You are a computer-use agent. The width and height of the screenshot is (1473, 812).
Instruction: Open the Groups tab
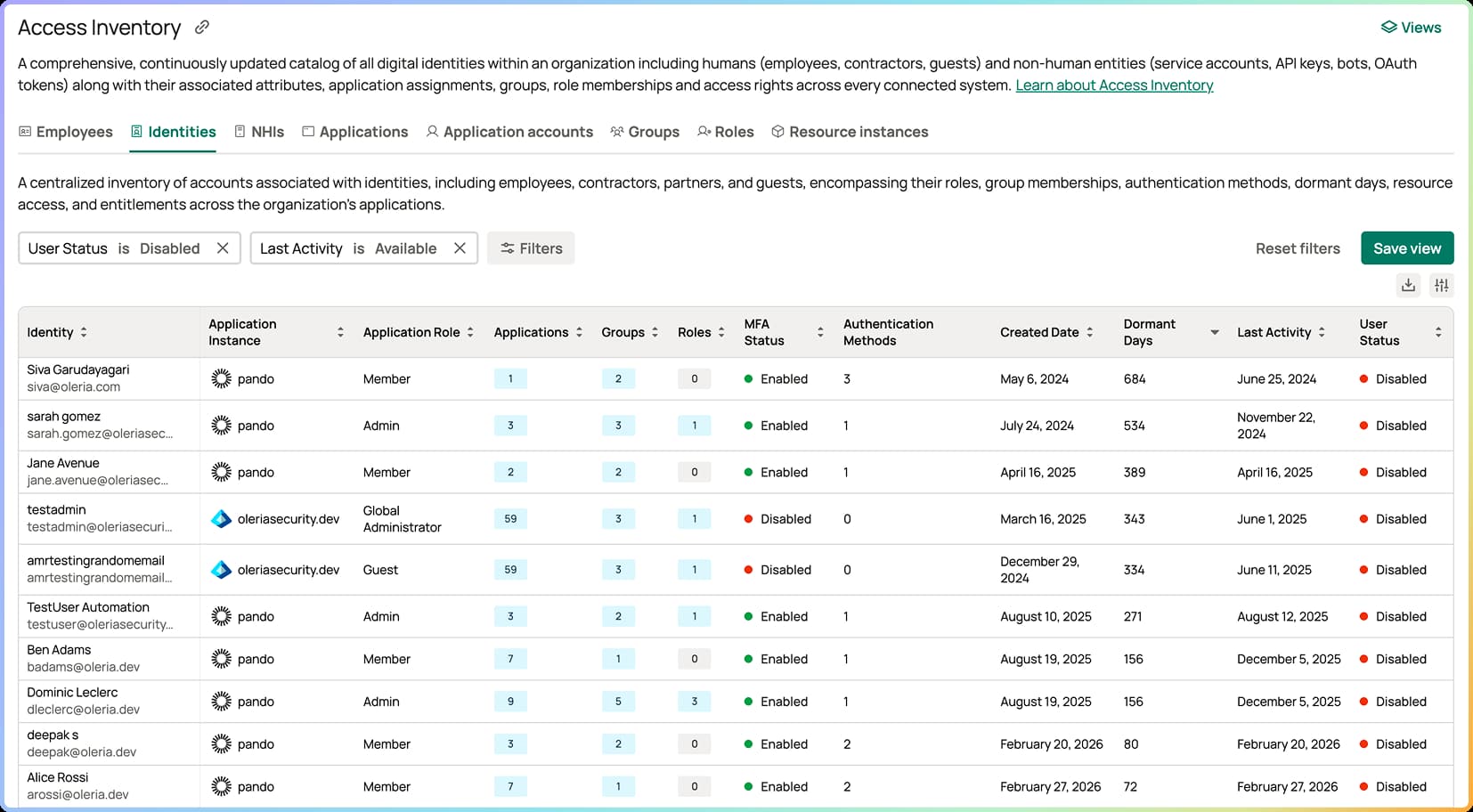tap(645, 132)
